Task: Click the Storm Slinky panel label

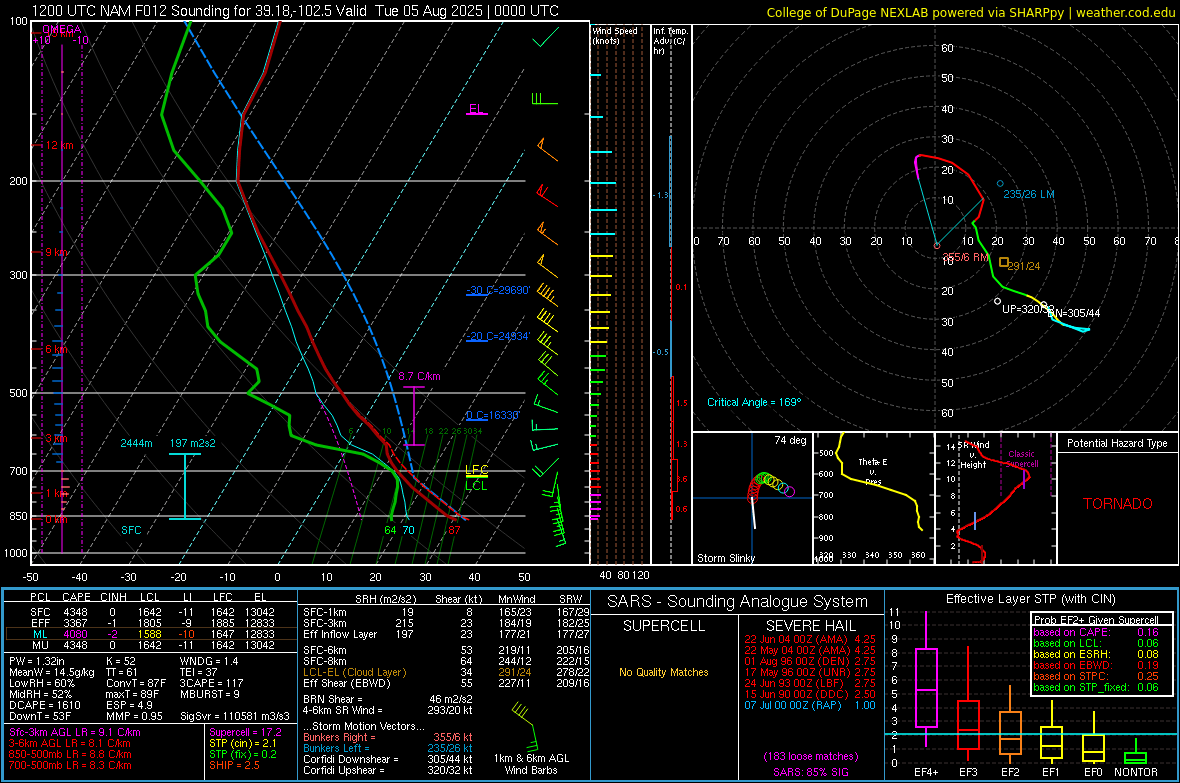Action: (x=726, y=558)
